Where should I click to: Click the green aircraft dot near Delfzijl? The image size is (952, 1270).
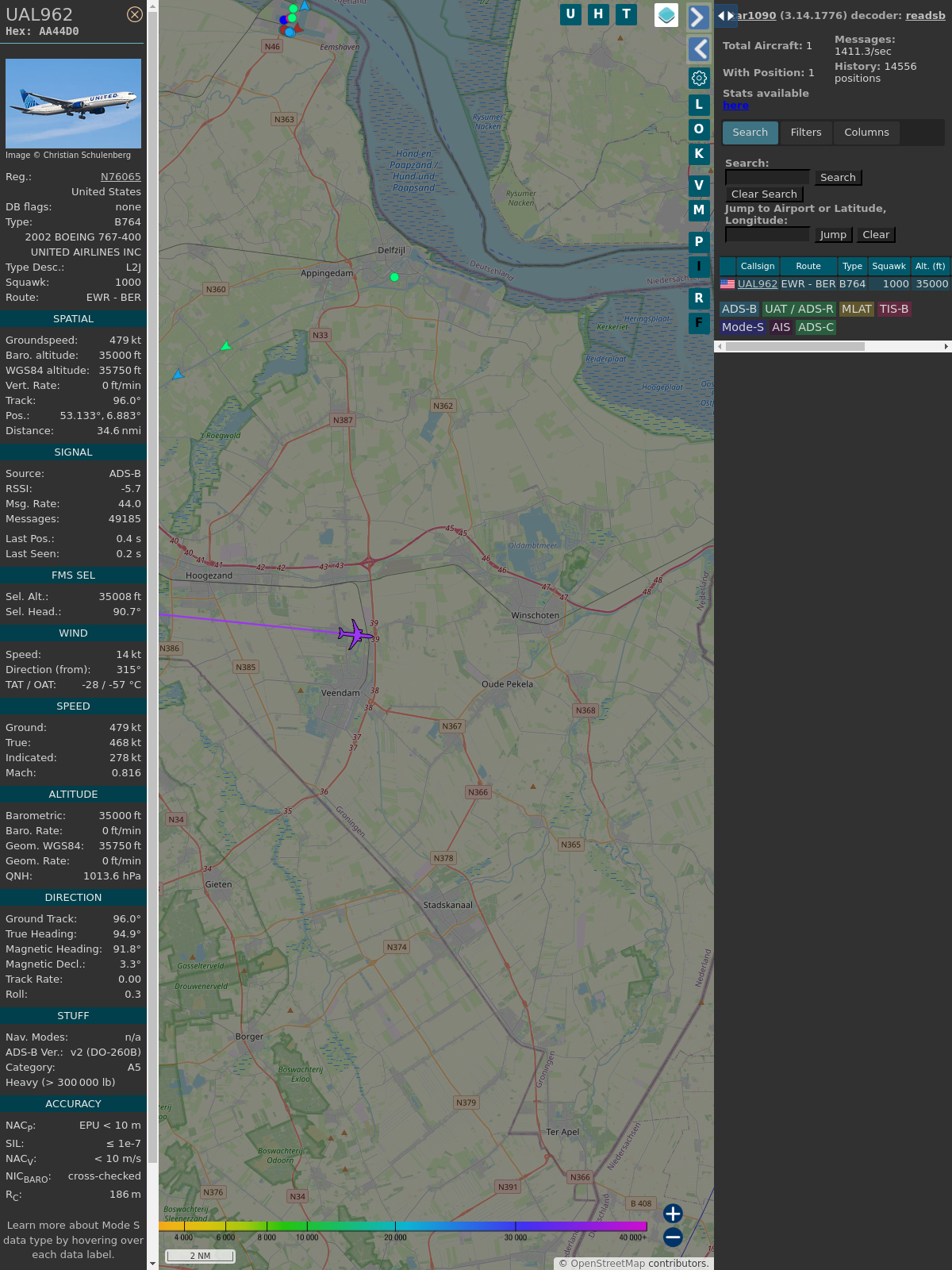pyautogui.click(x=394, y=277)
